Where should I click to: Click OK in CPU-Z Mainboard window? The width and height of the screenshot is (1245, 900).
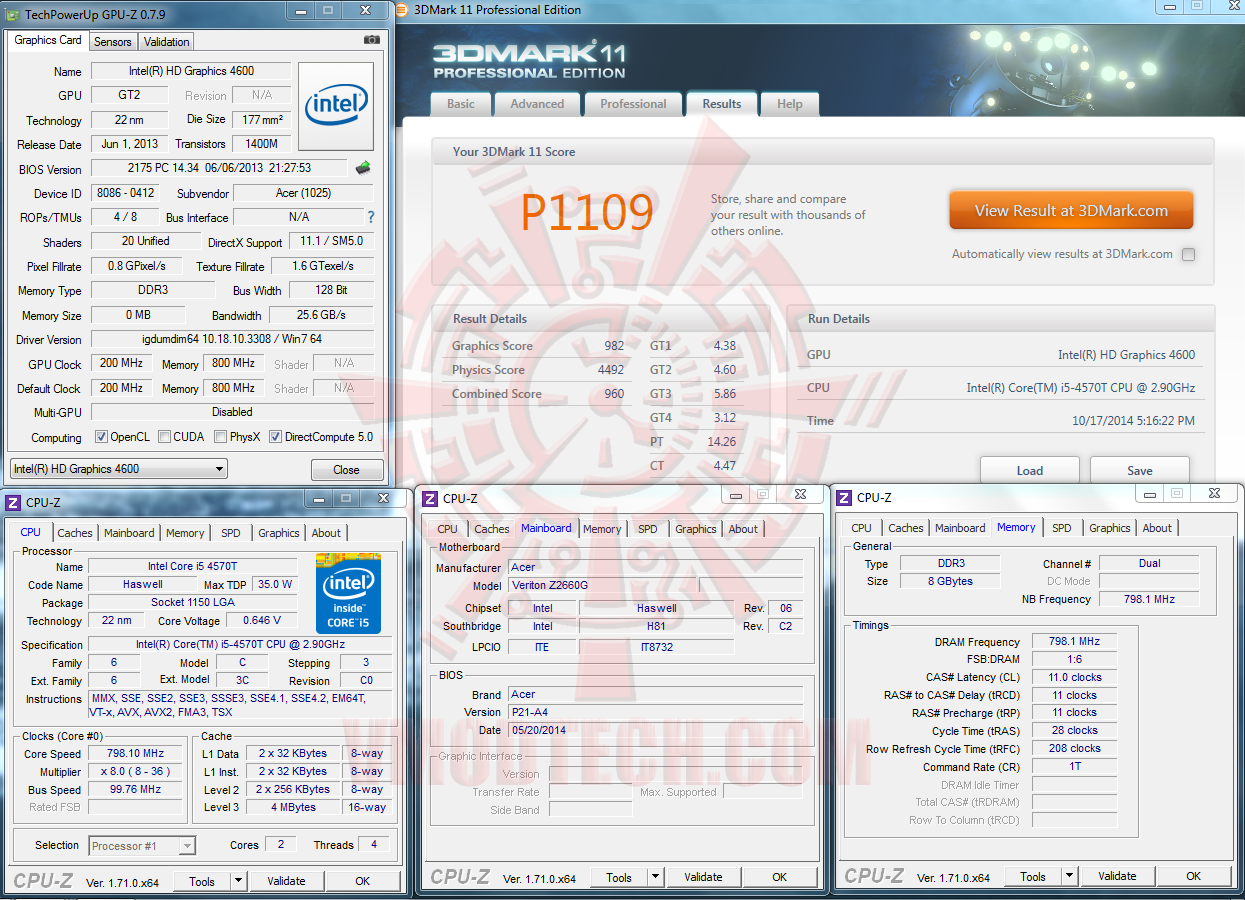tap(779, 877)
